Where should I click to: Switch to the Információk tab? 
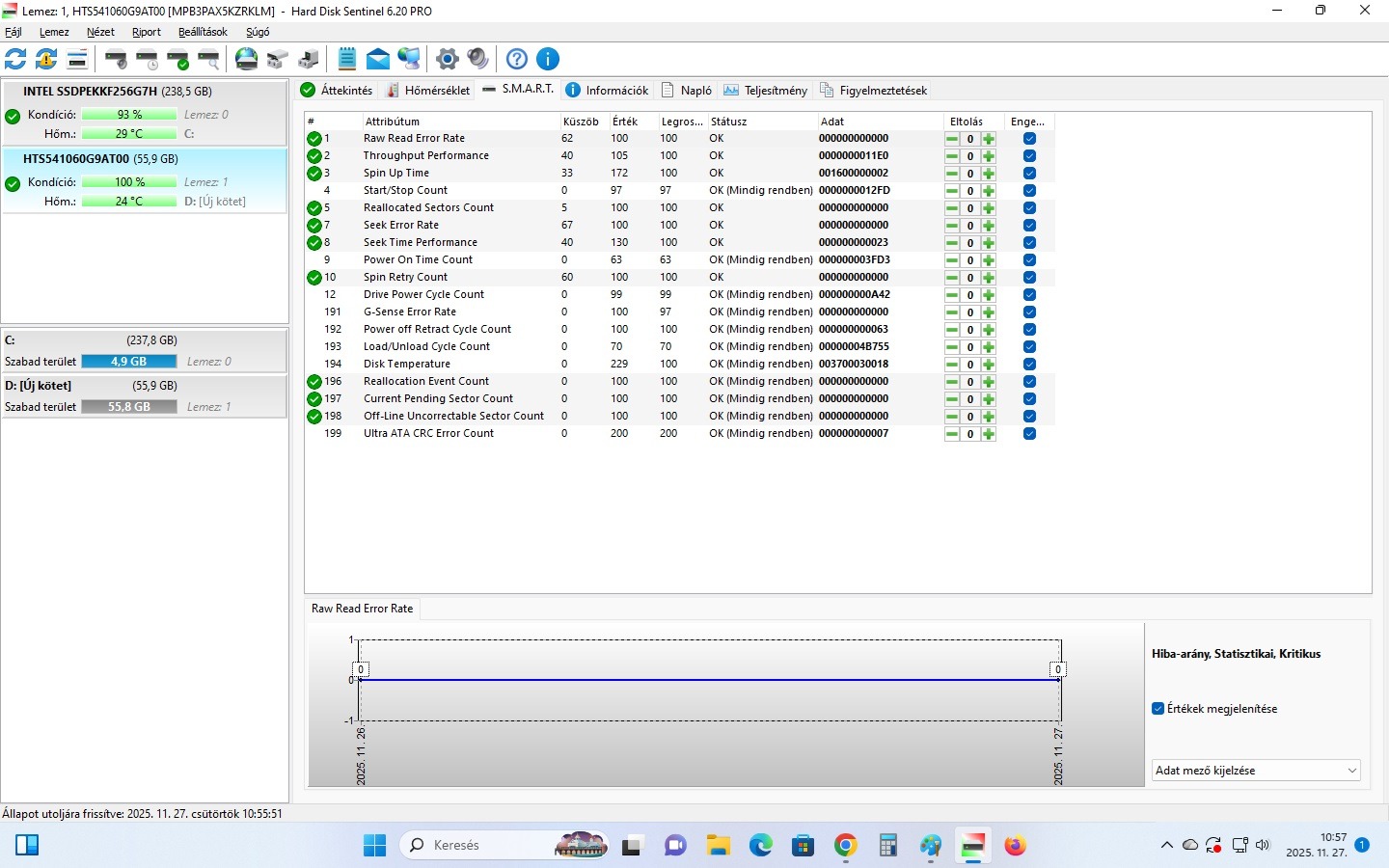tap(608, 91)
